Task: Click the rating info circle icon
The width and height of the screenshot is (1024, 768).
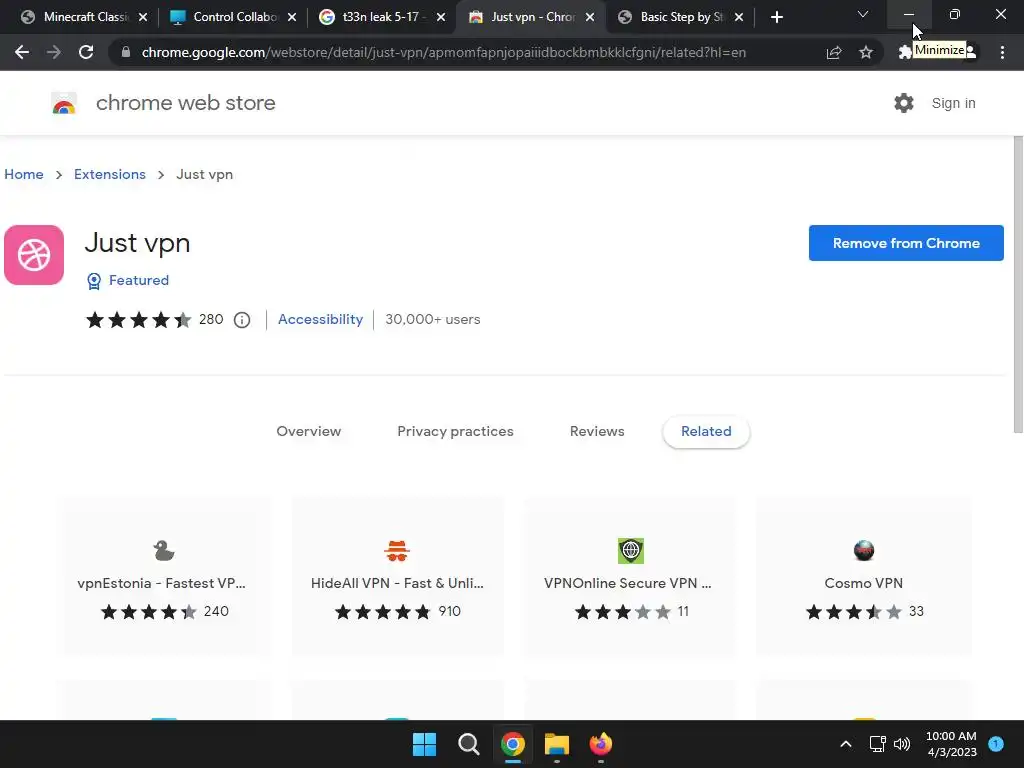Action: coord(242,319)
